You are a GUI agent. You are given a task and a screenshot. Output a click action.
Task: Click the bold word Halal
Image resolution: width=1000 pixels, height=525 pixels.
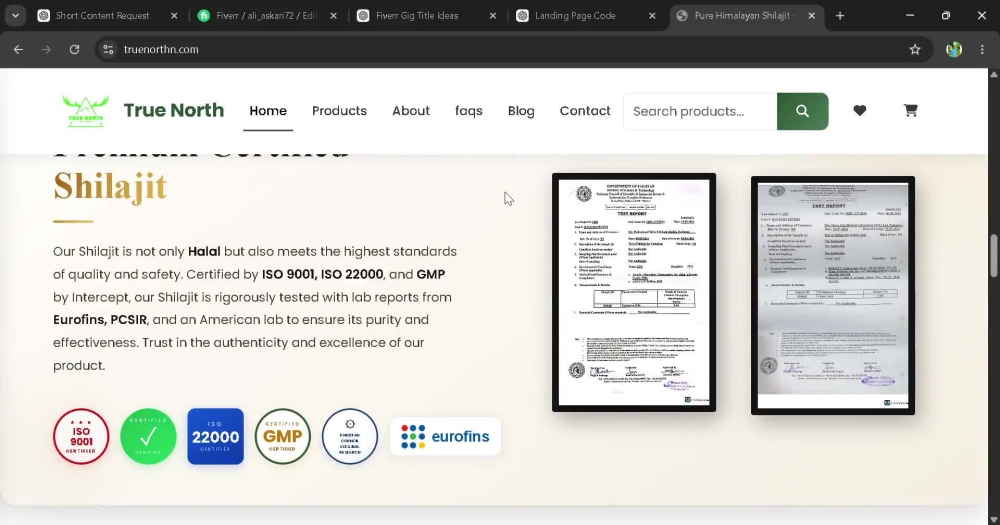204,251
